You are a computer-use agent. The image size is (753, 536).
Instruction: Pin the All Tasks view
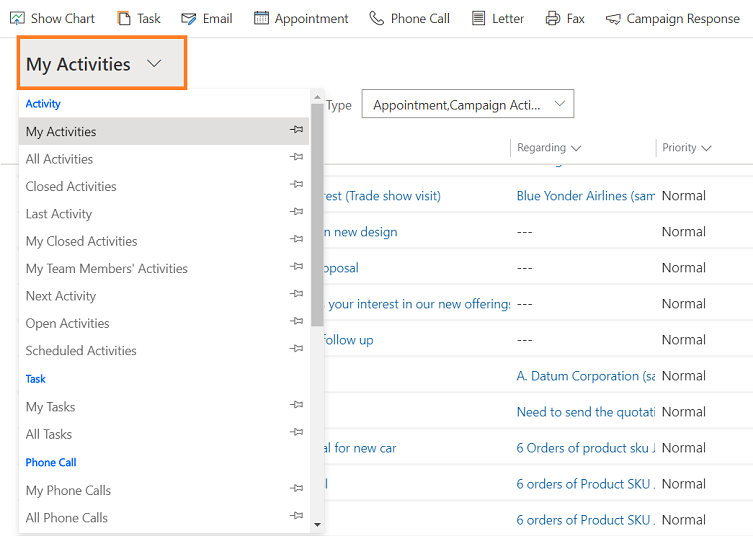tap(296, 432)
